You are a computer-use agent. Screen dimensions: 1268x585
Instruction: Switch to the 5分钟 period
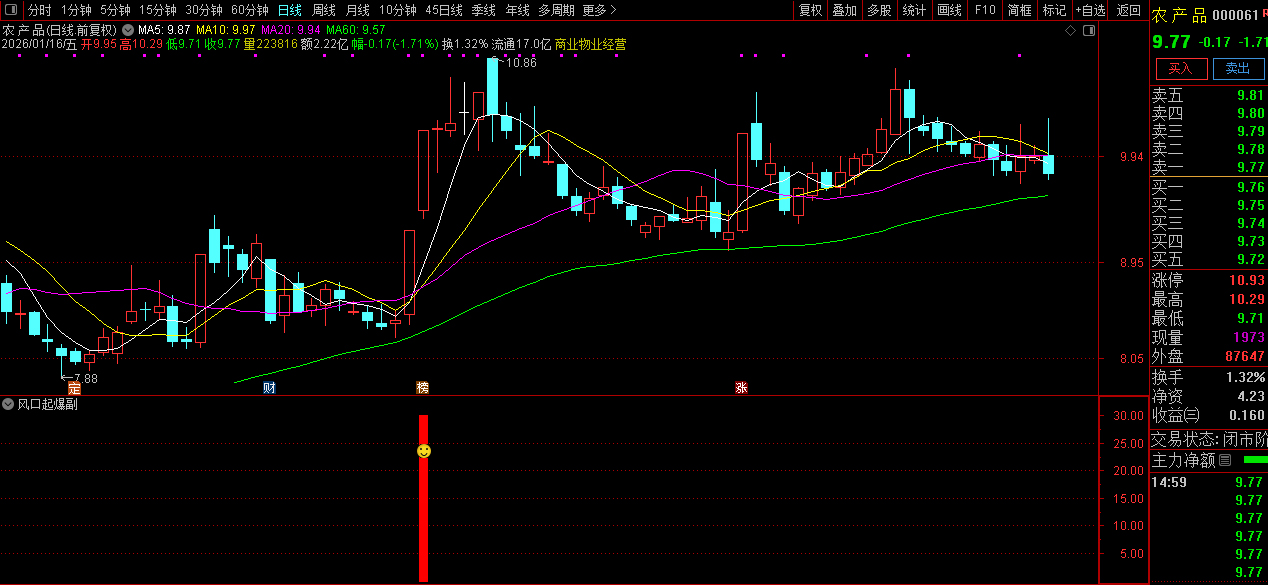point(115,10)
